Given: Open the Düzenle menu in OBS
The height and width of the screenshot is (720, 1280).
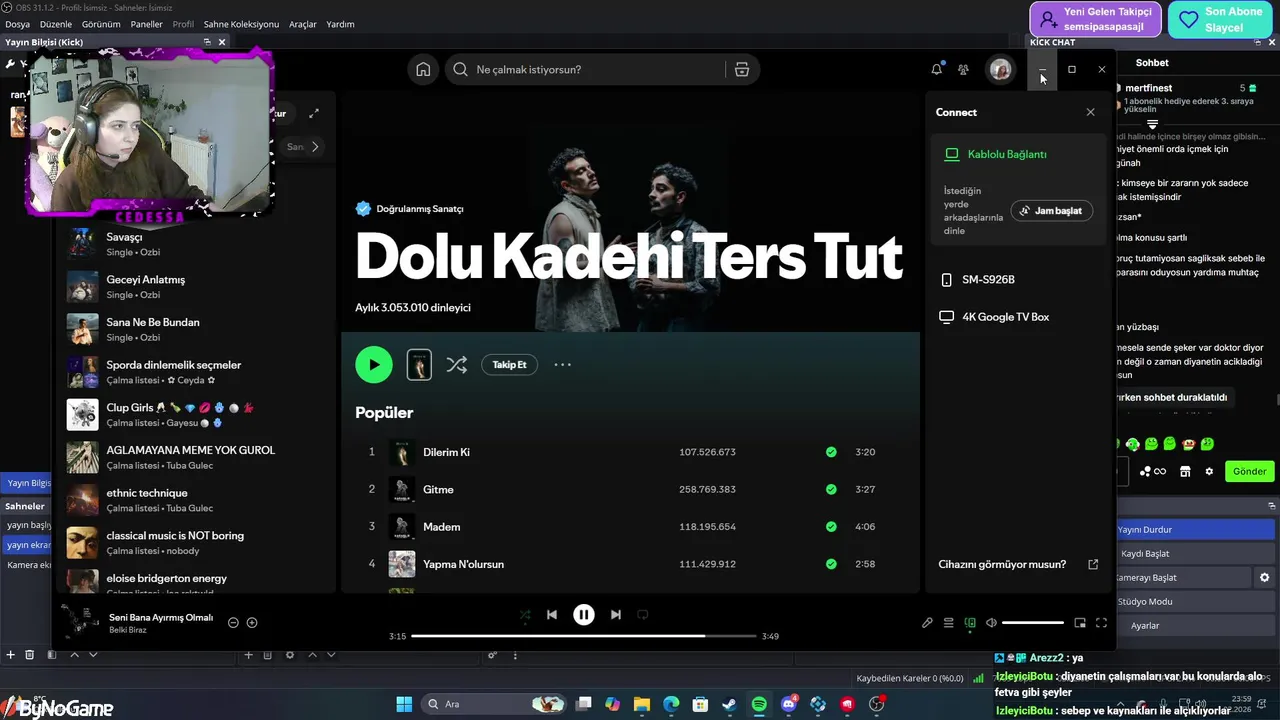Looking at the screenshot, I should 56,24.
